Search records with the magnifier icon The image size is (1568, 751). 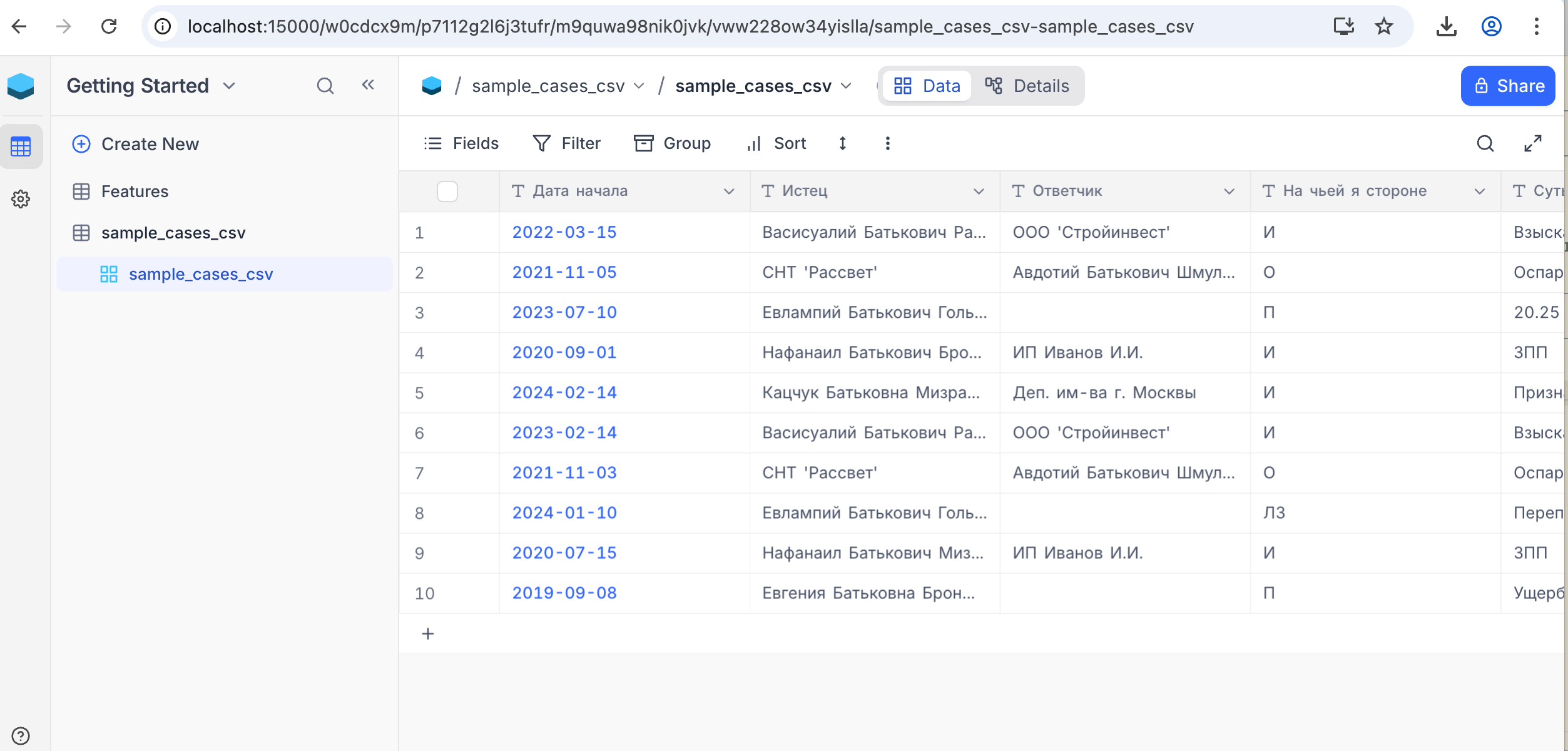(1485, 143)
